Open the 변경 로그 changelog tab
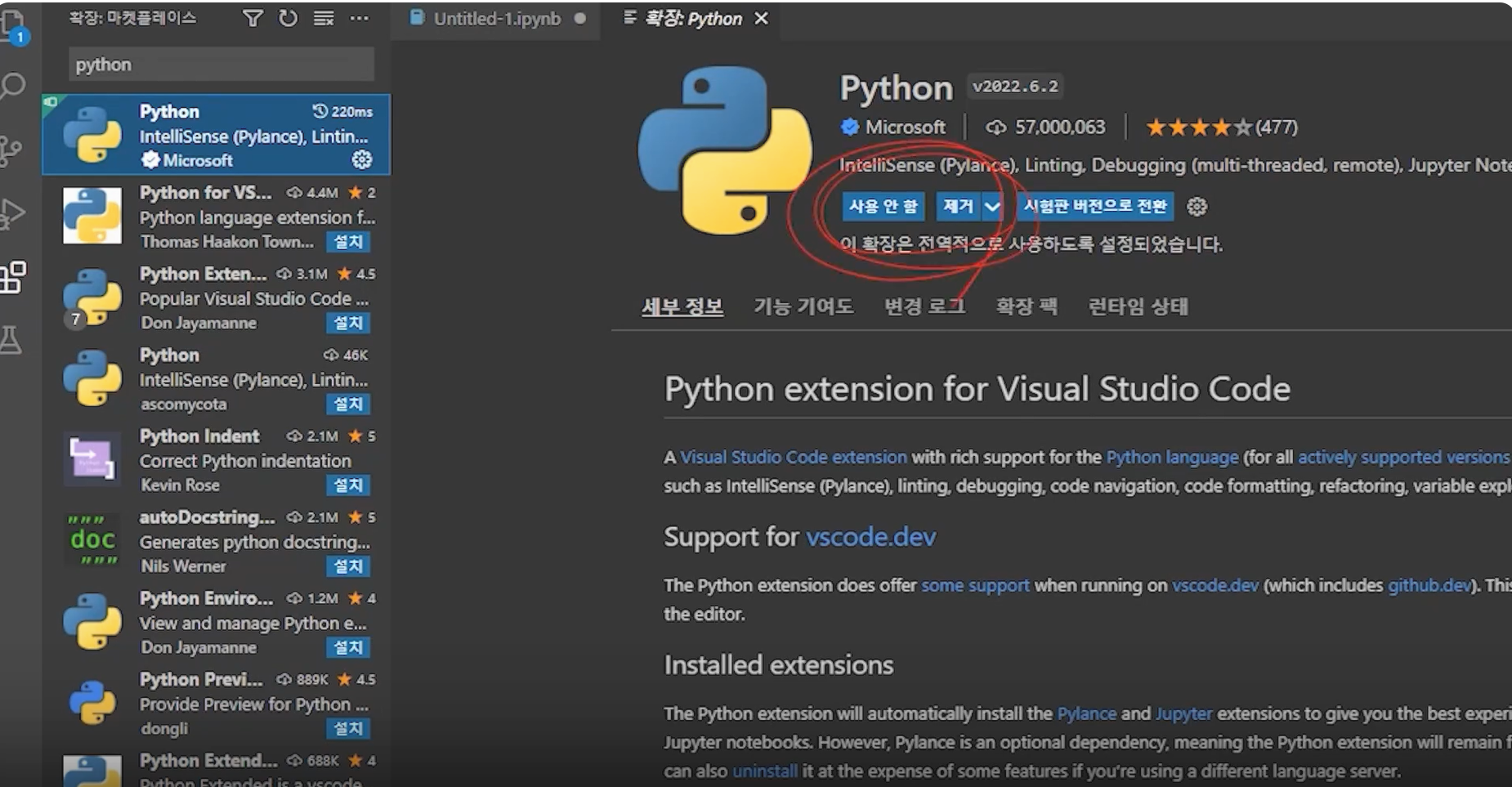The height and width of the screenshot is (787, 1512). (924, 306)
